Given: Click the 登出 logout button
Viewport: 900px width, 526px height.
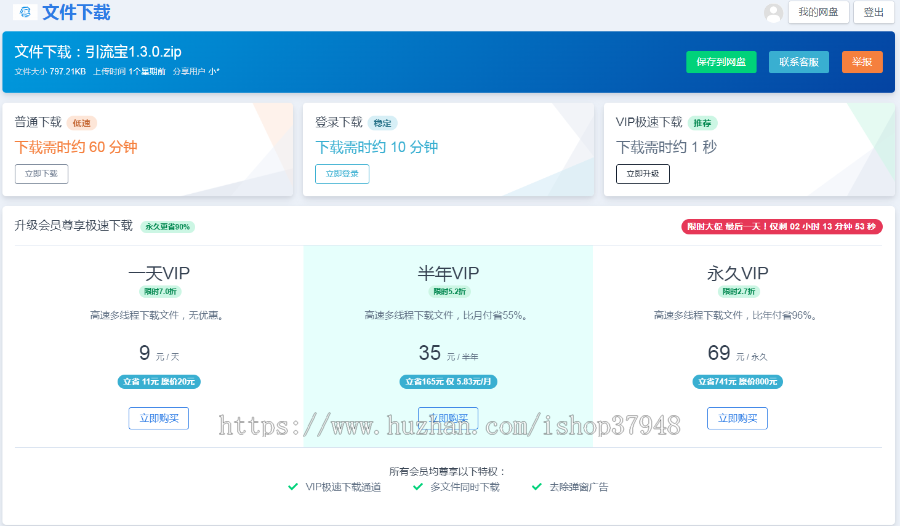Looking at the screenshot, I should (x=874, y=12).
